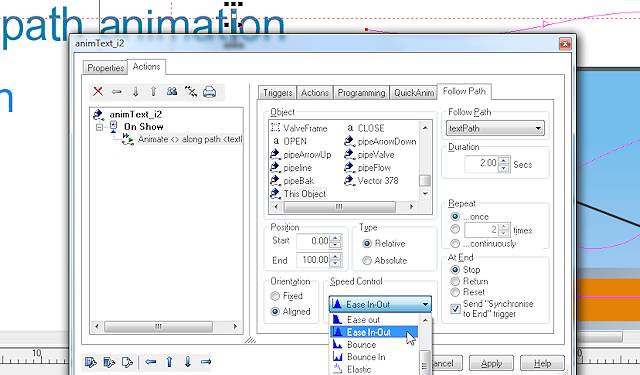
Task: Select Stop at end option
Action: click(x=455, y=270)
